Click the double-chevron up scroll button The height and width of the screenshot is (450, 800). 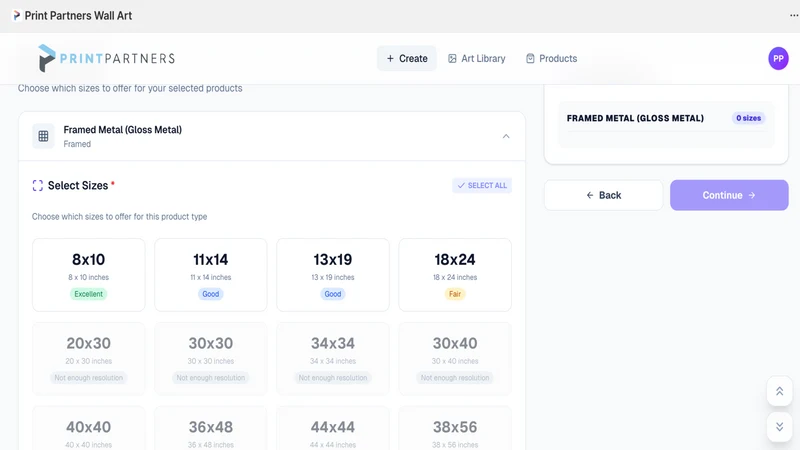780,391
